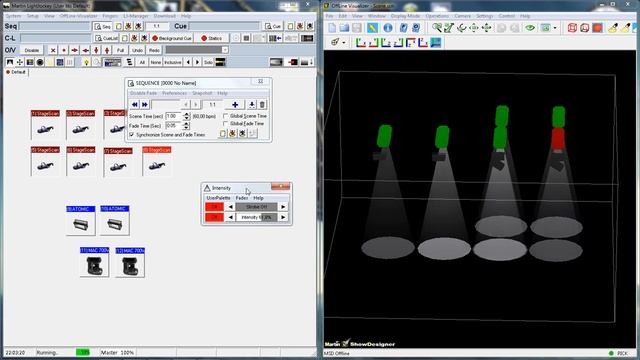The image size is (640, 360).
Task: Click the Scene Time input field
Action: tap(174, 116)
